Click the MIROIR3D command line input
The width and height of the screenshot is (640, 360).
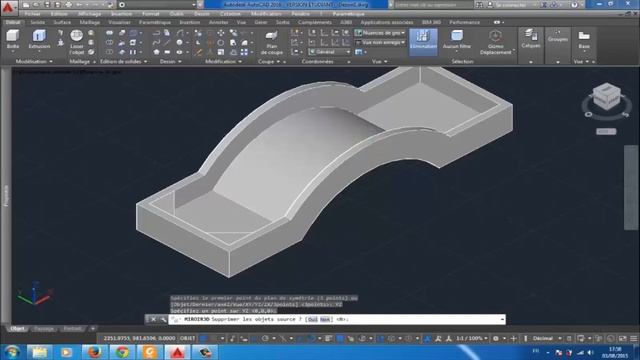pos(337,319)
